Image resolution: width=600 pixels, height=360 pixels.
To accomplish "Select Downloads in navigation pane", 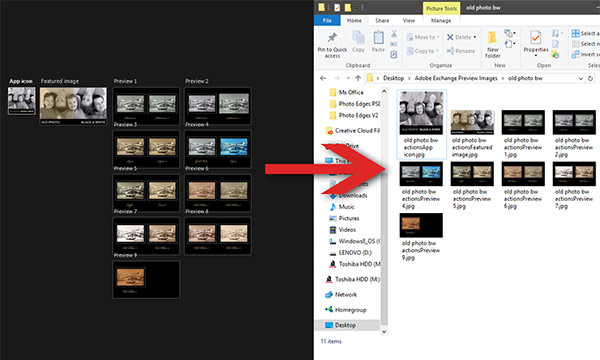I will 349,195.
